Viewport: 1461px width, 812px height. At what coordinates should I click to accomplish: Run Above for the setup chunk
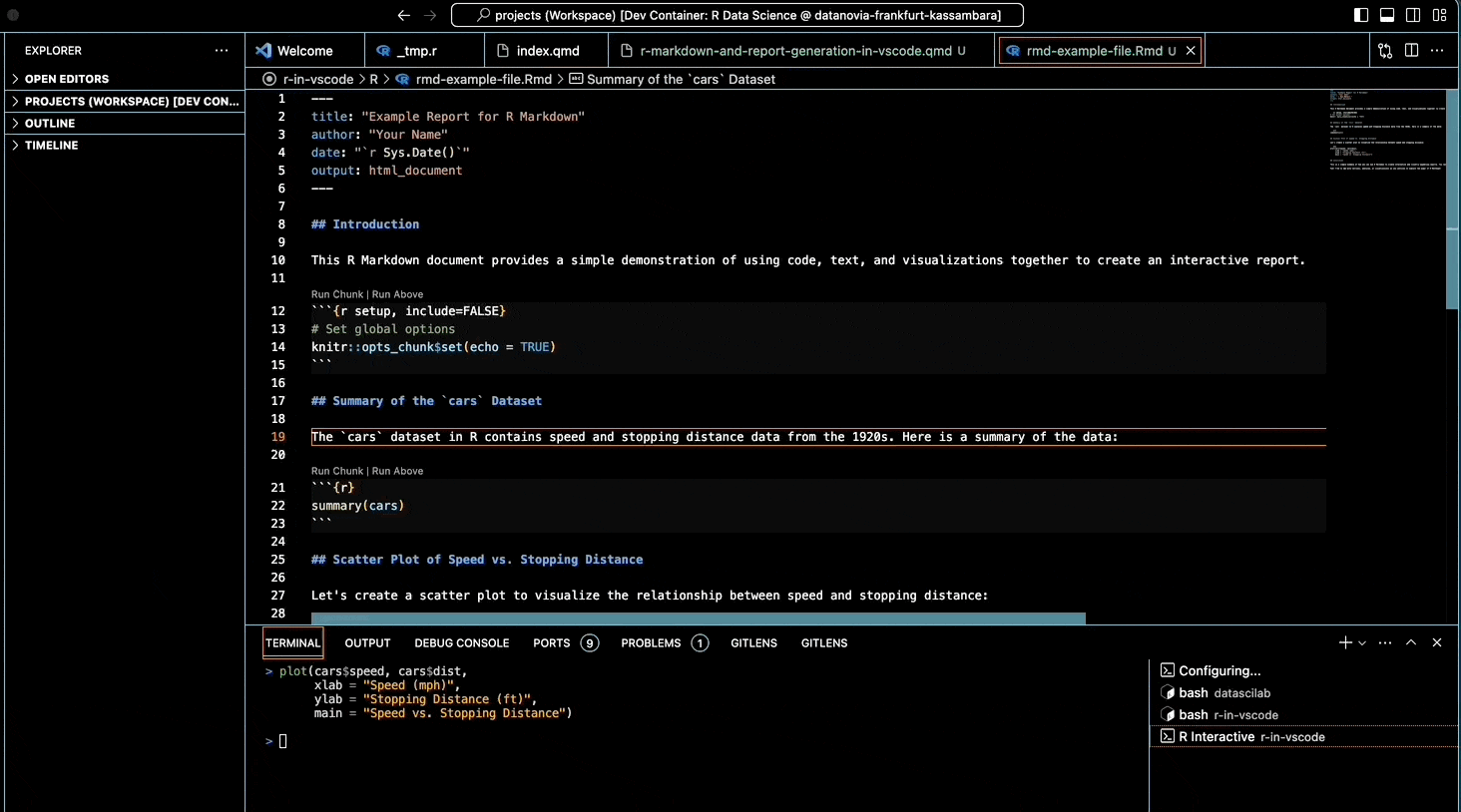(397, 294)
